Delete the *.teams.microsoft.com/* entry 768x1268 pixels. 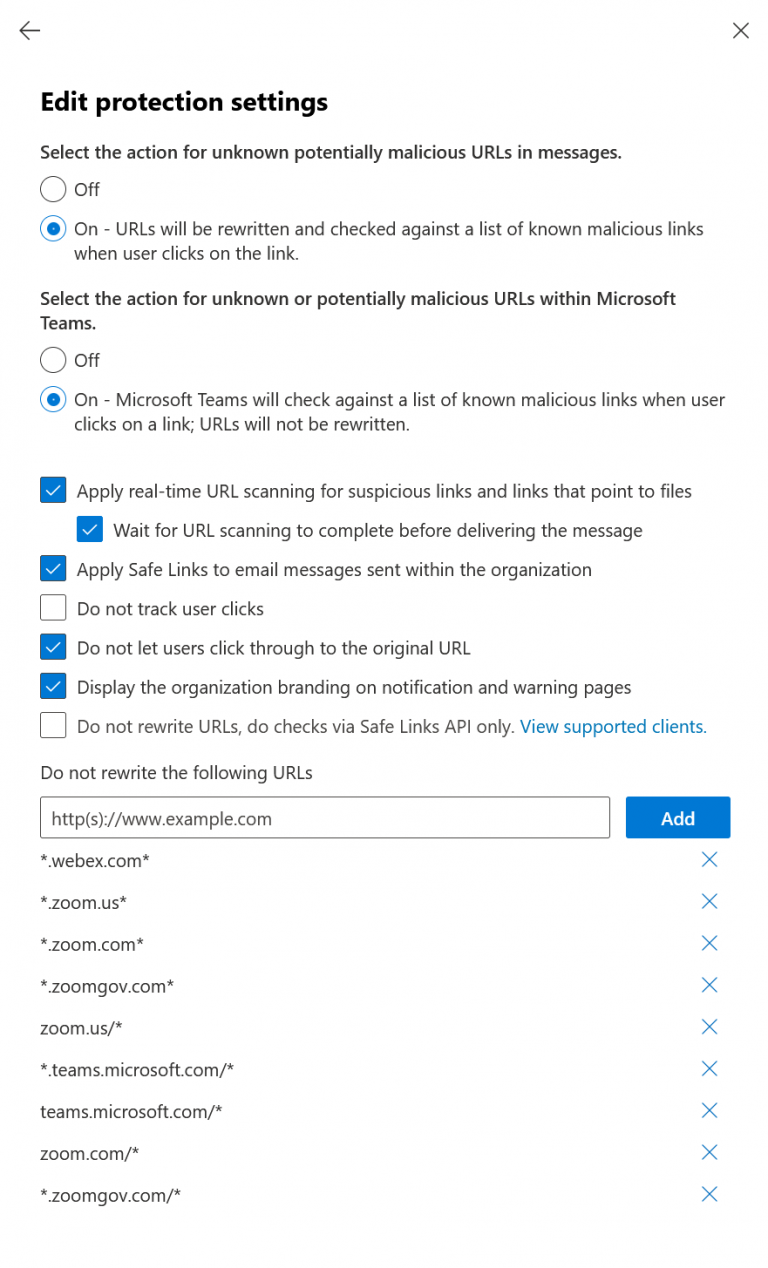[x=710, y=1068]
